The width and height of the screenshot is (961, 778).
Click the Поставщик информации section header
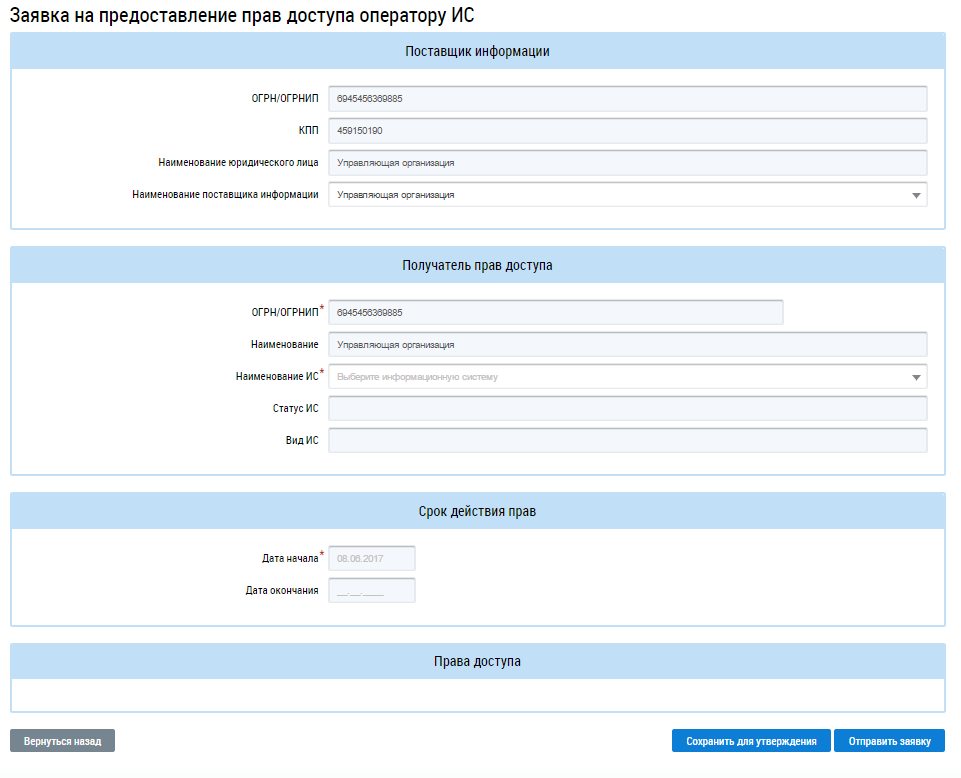tap(477, 52)
